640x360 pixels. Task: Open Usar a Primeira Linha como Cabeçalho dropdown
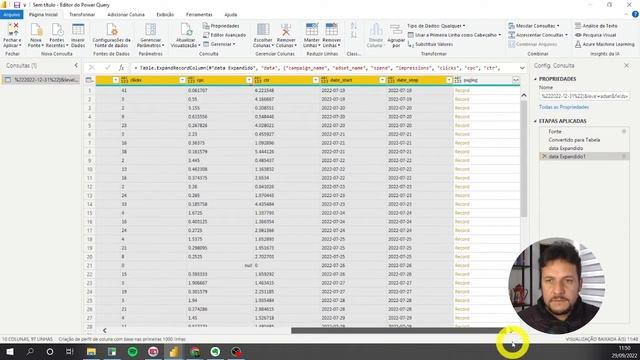tap(454, 35)
